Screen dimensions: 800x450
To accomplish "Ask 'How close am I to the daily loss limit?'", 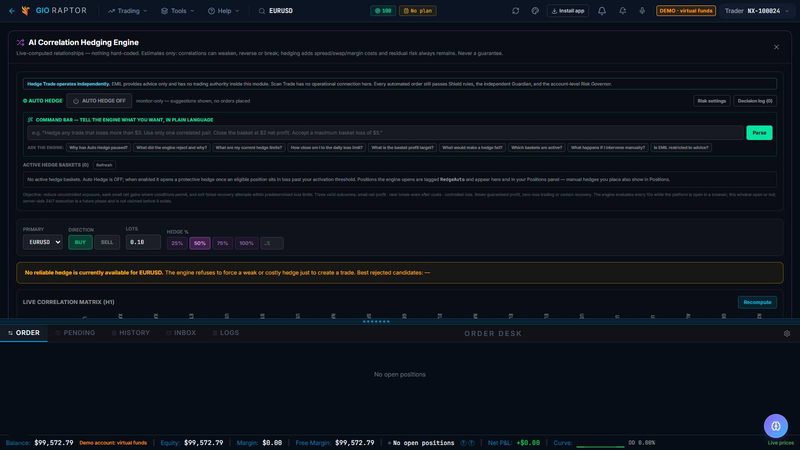I will click(327, 147).
